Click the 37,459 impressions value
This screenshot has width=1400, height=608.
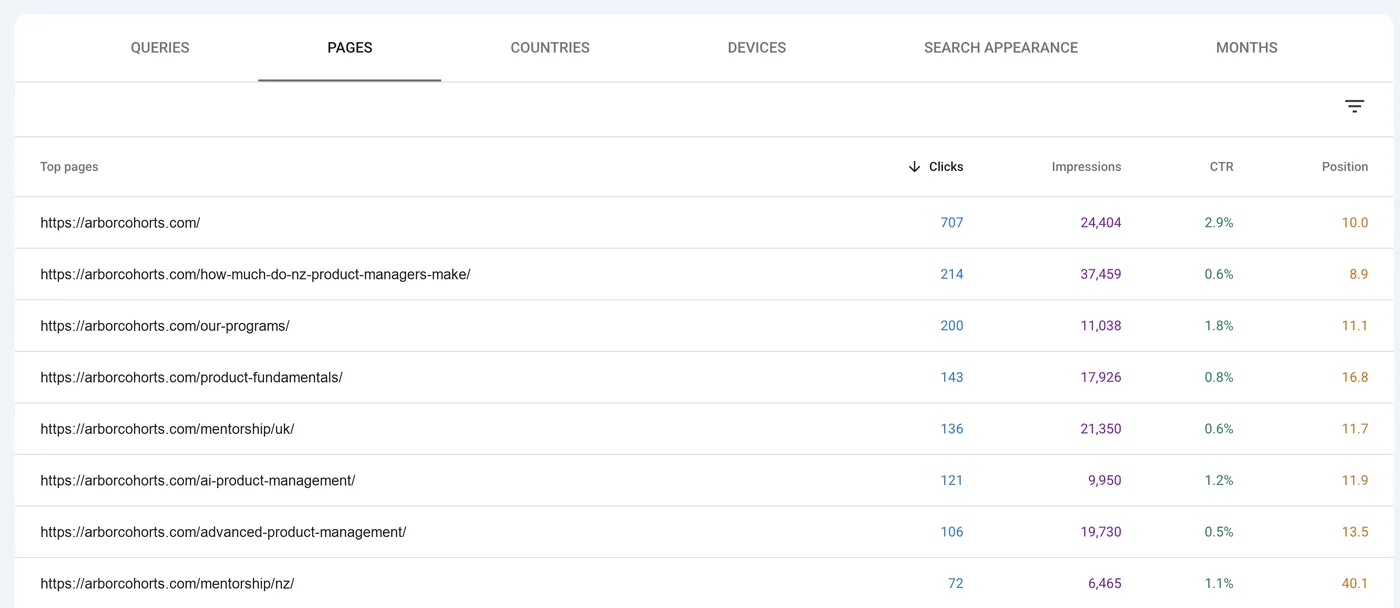[1101, 274]
